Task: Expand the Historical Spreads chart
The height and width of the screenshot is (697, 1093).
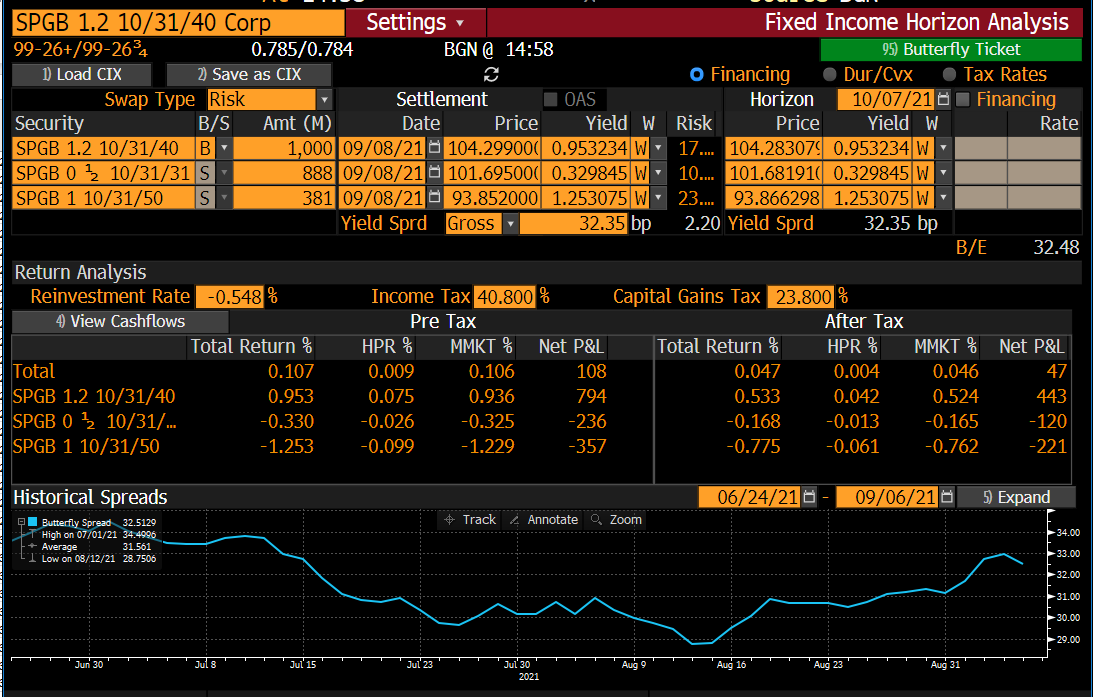Action: click(x=1016, y=497)
